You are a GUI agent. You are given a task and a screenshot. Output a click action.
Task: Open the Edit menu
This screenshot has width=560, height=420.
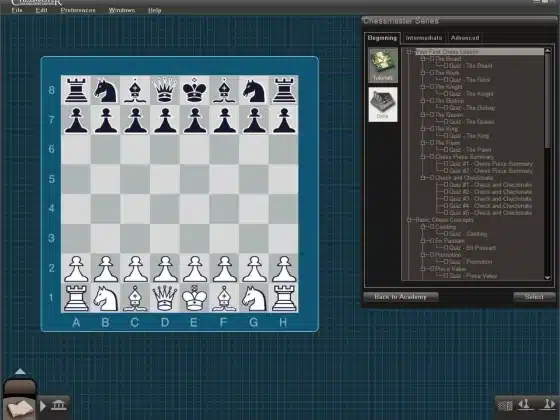[x=41, y=10]
